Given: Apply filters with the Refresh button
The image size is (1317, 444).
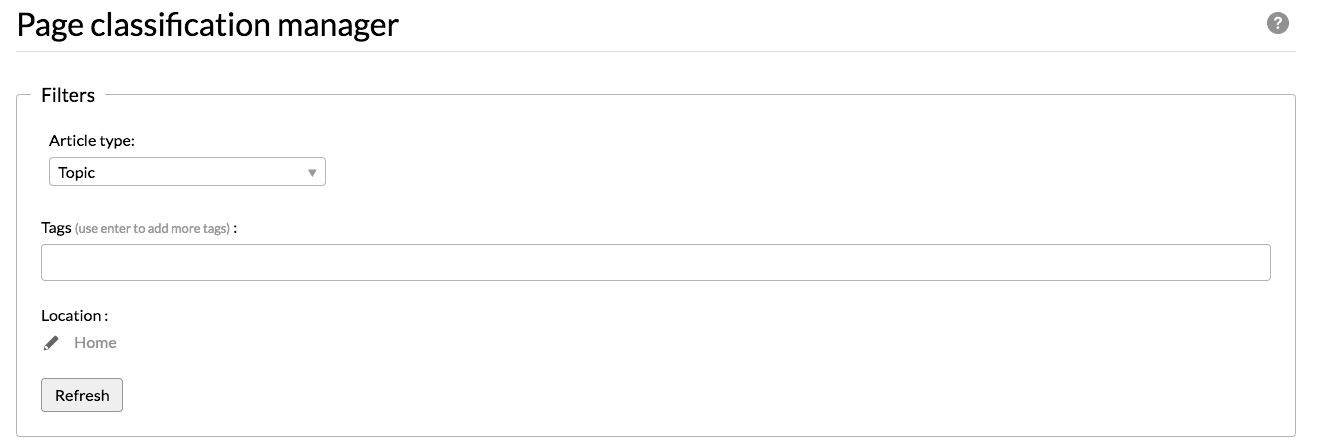Looking at the screenshot, I should point(82,395).
